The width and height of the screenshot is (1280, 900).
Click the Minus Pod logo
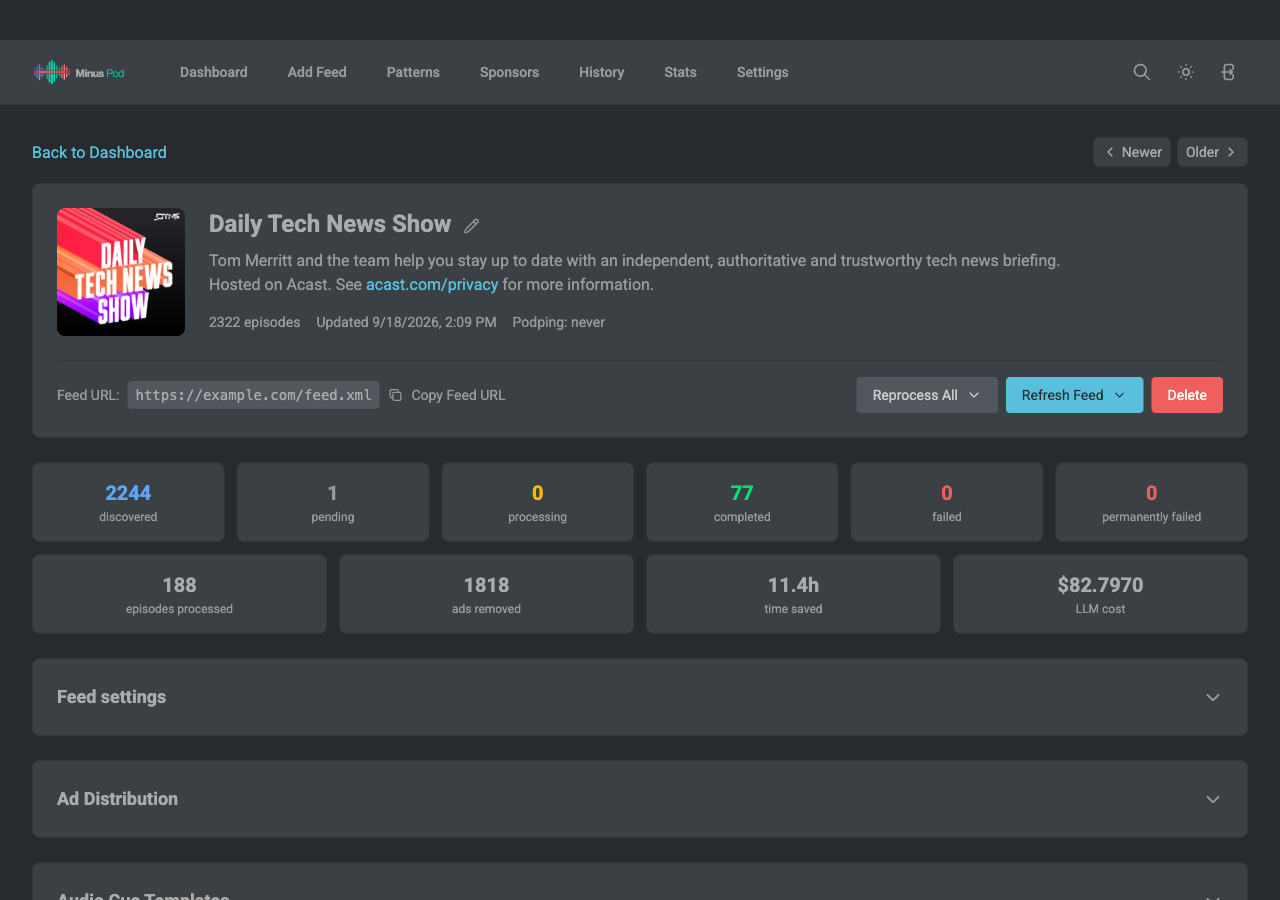79,72
